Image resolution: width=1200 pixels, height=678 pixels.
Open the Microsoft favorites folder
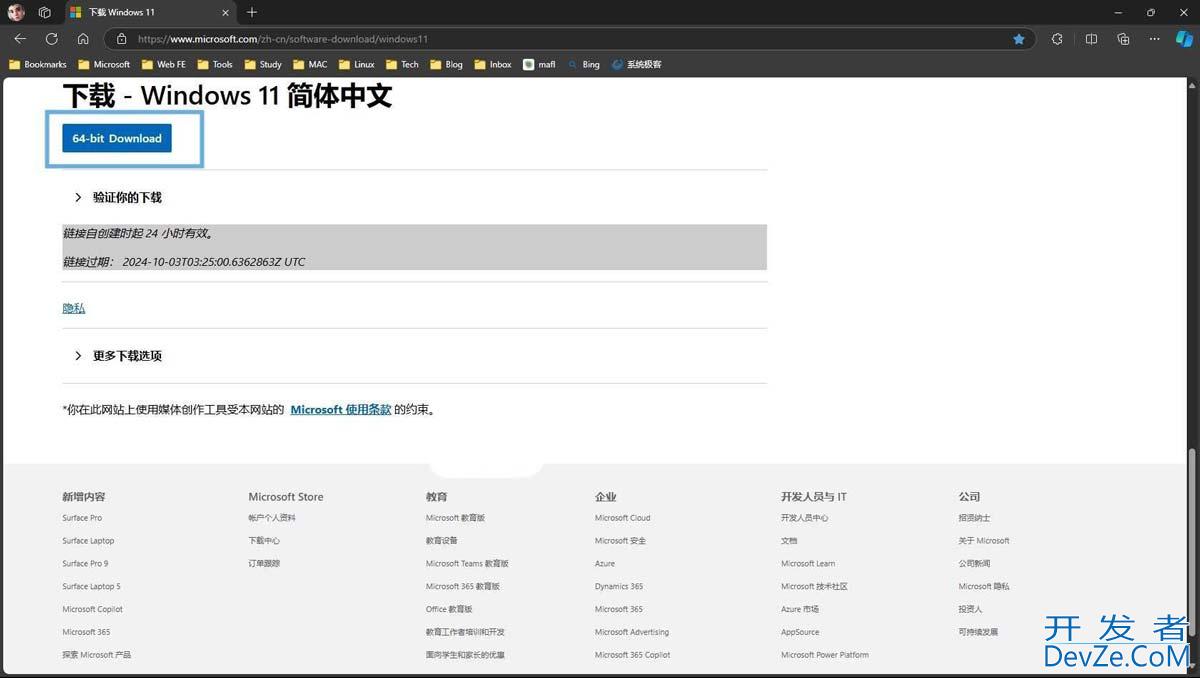(x=104, y=64)
